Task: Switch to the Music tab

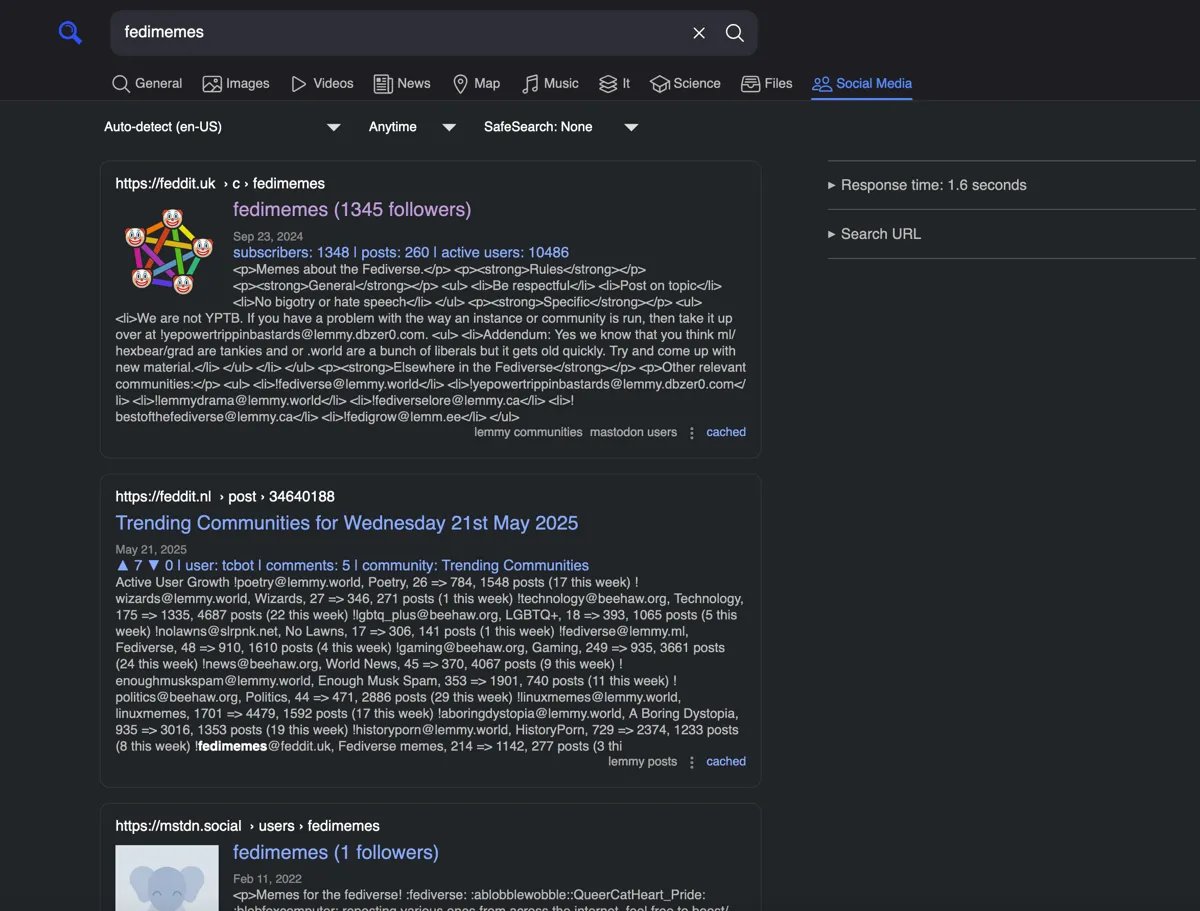Action: pos(550,84)
